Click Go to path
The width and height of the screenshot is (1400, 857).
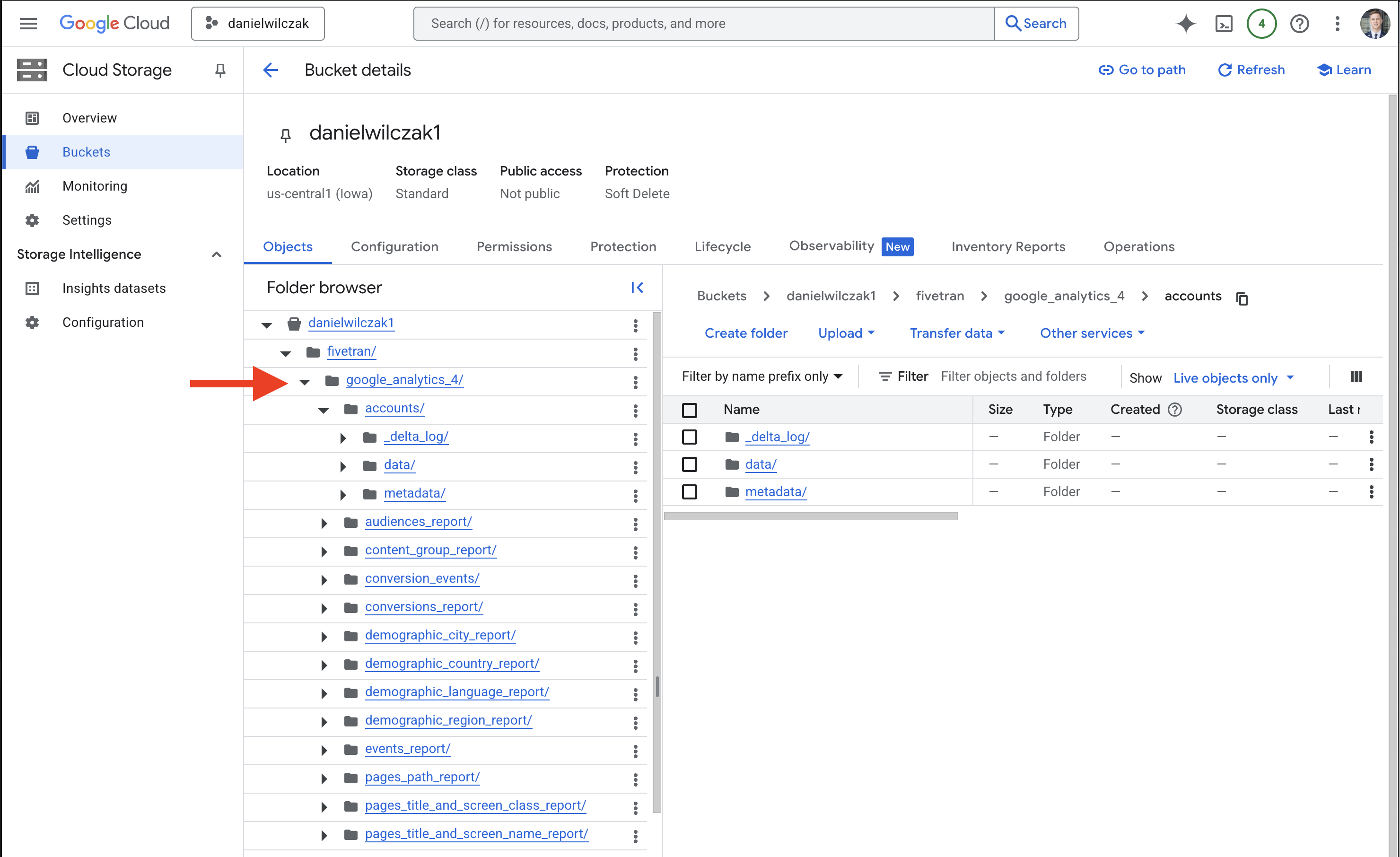1141,70
